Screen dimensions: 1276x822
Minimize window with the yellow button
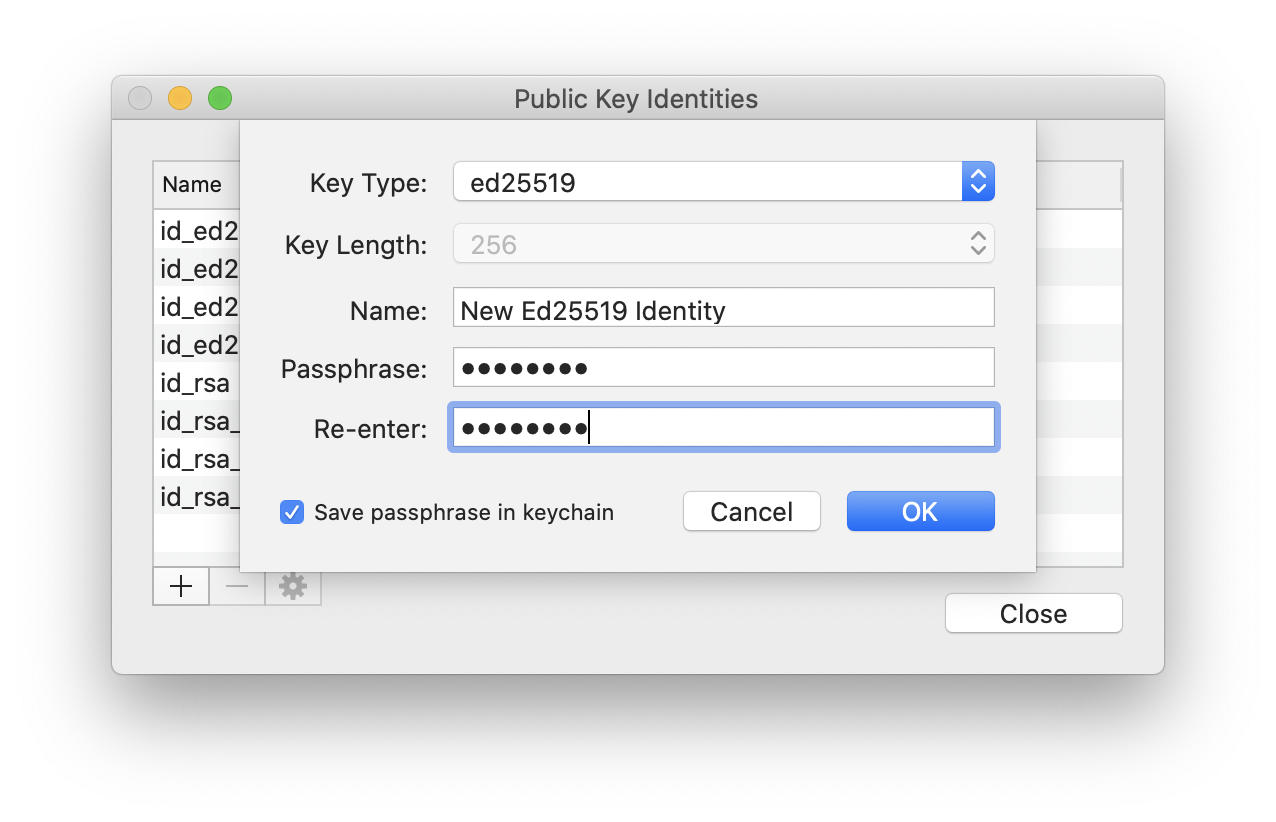coord(180,98)
